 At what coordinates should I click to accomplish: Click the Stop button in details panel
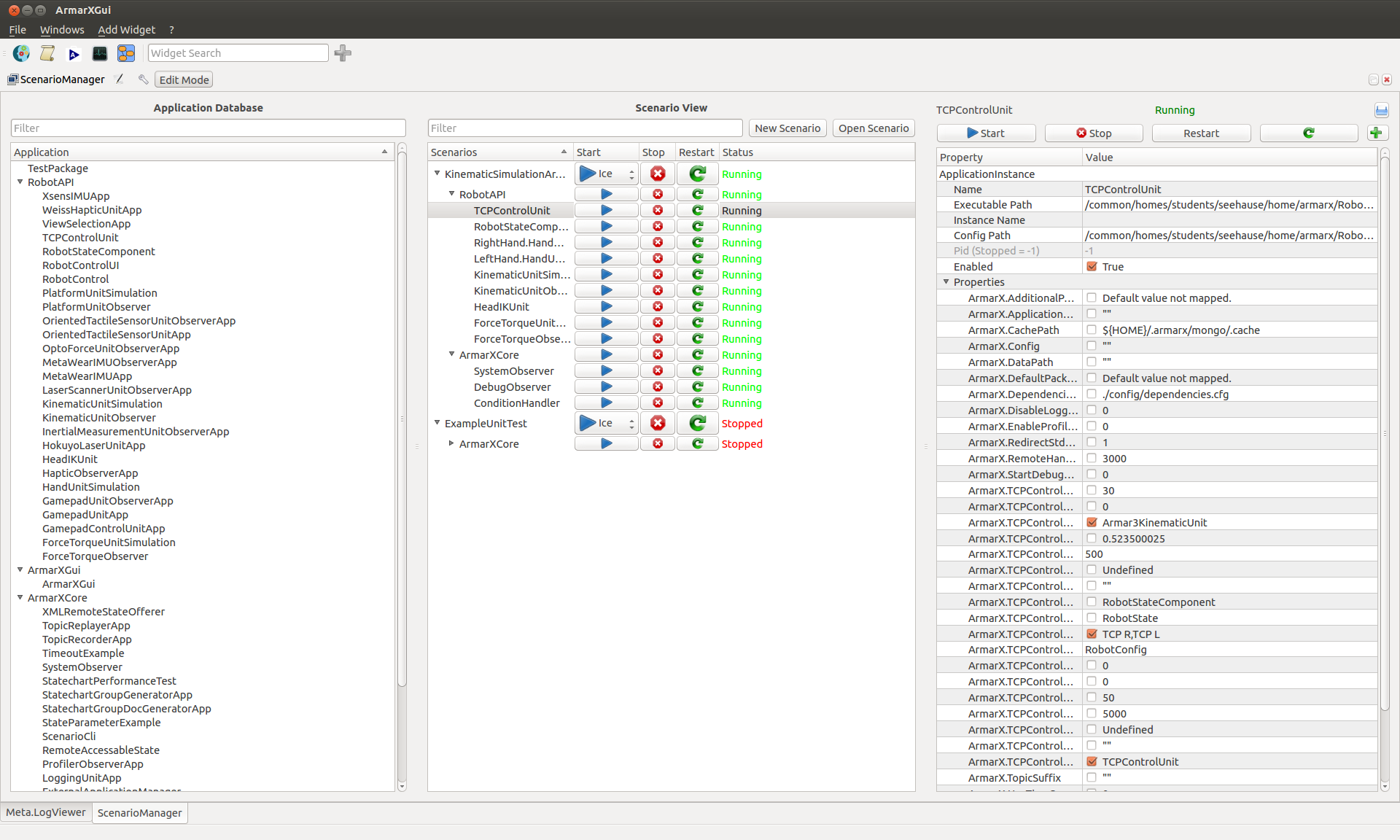pos(1094,133)
